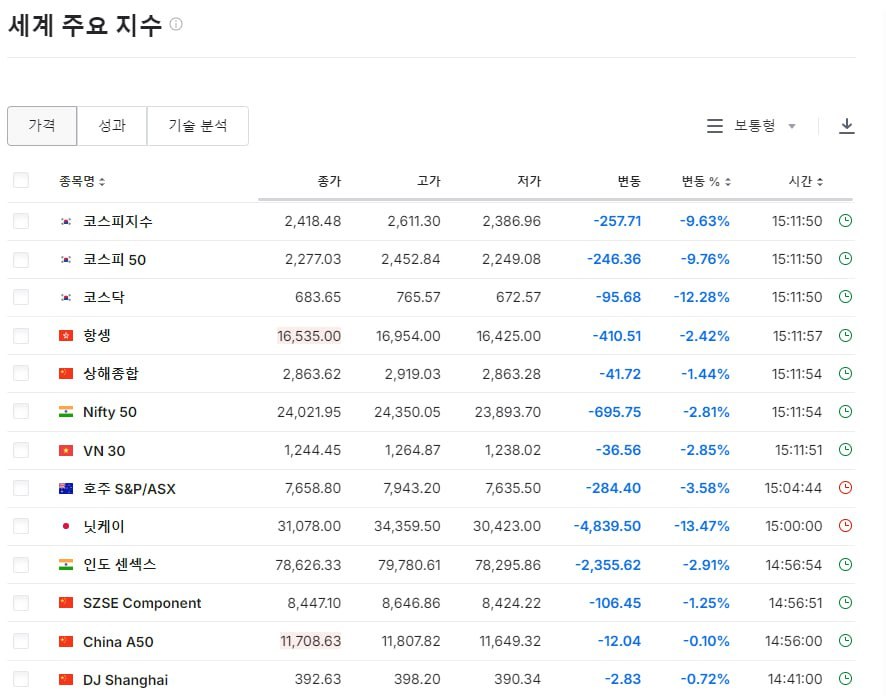
Task: Click the highlighted 16,535.00 항셍 closing price
Action: (309, 336)
